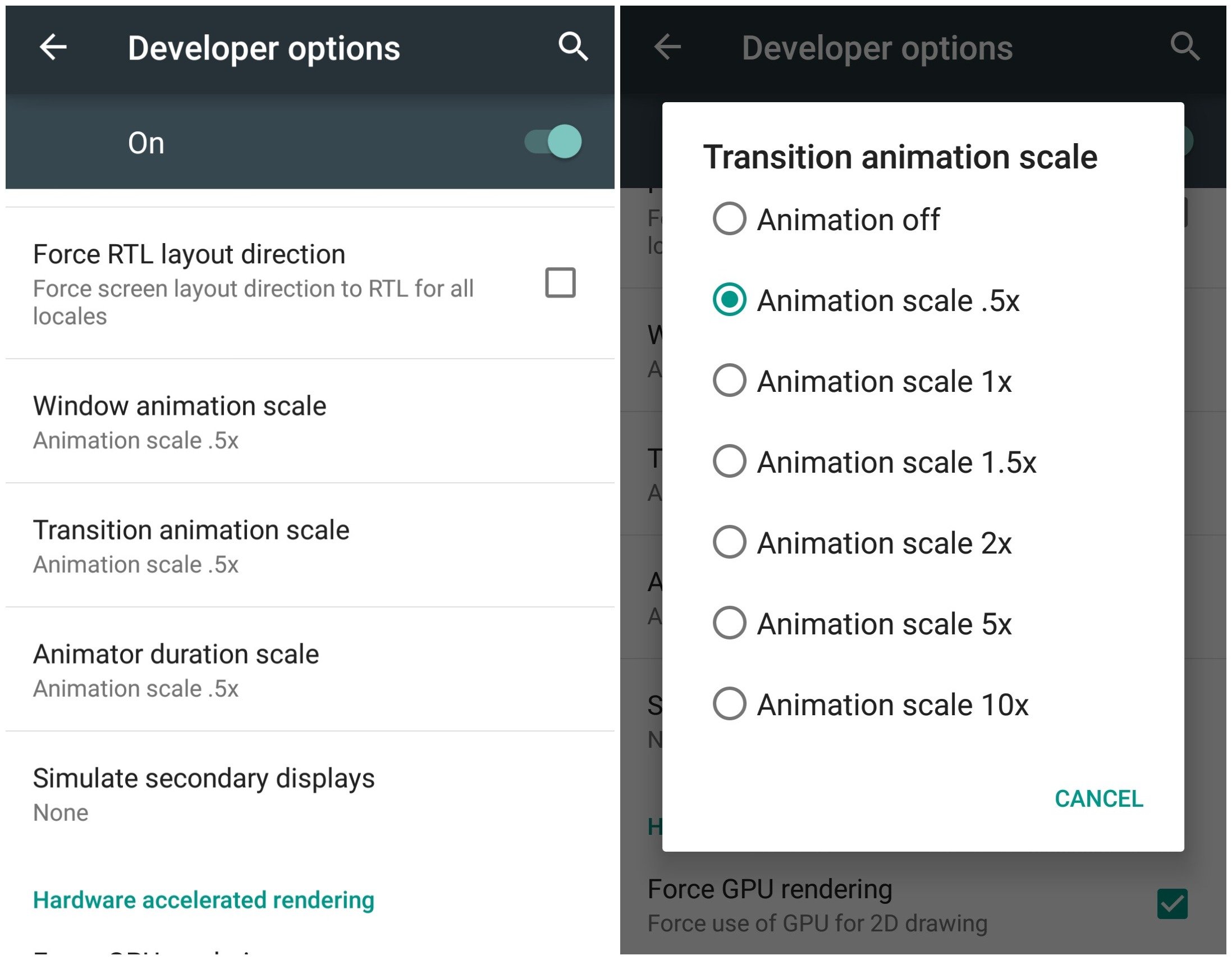Tap the left Developer options title

(263, 48)
